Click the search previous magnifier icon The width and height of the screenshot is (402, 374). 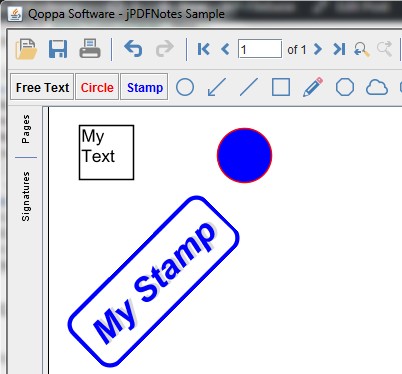361,49
